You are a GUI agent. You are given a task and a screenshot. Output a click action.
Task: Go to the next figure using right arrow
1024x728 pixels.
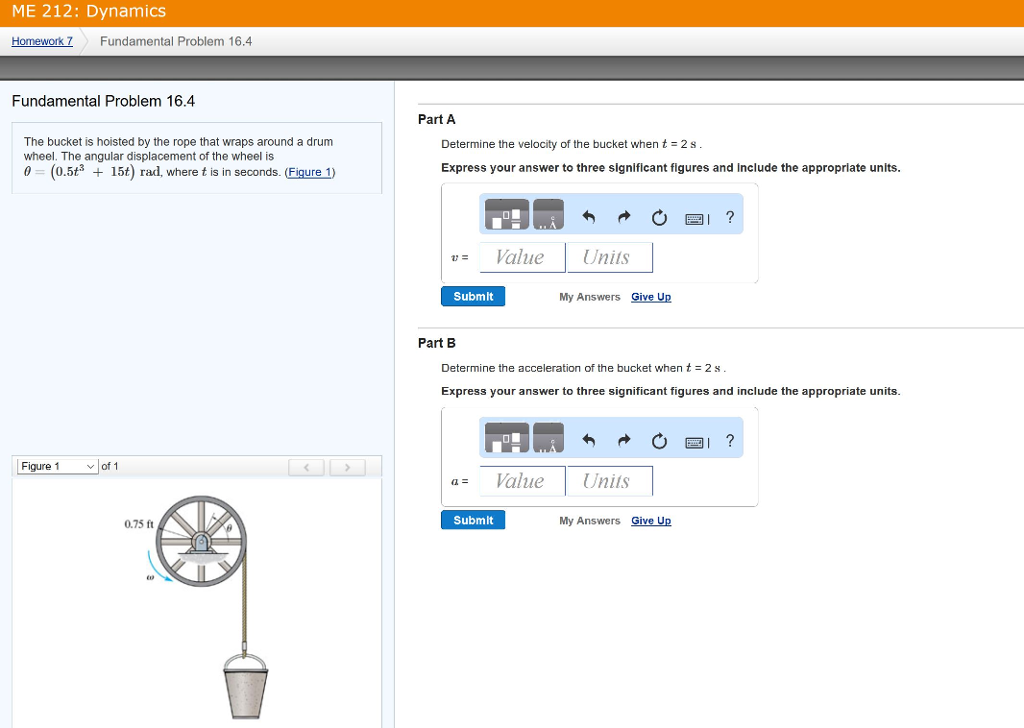click(347, 467)
